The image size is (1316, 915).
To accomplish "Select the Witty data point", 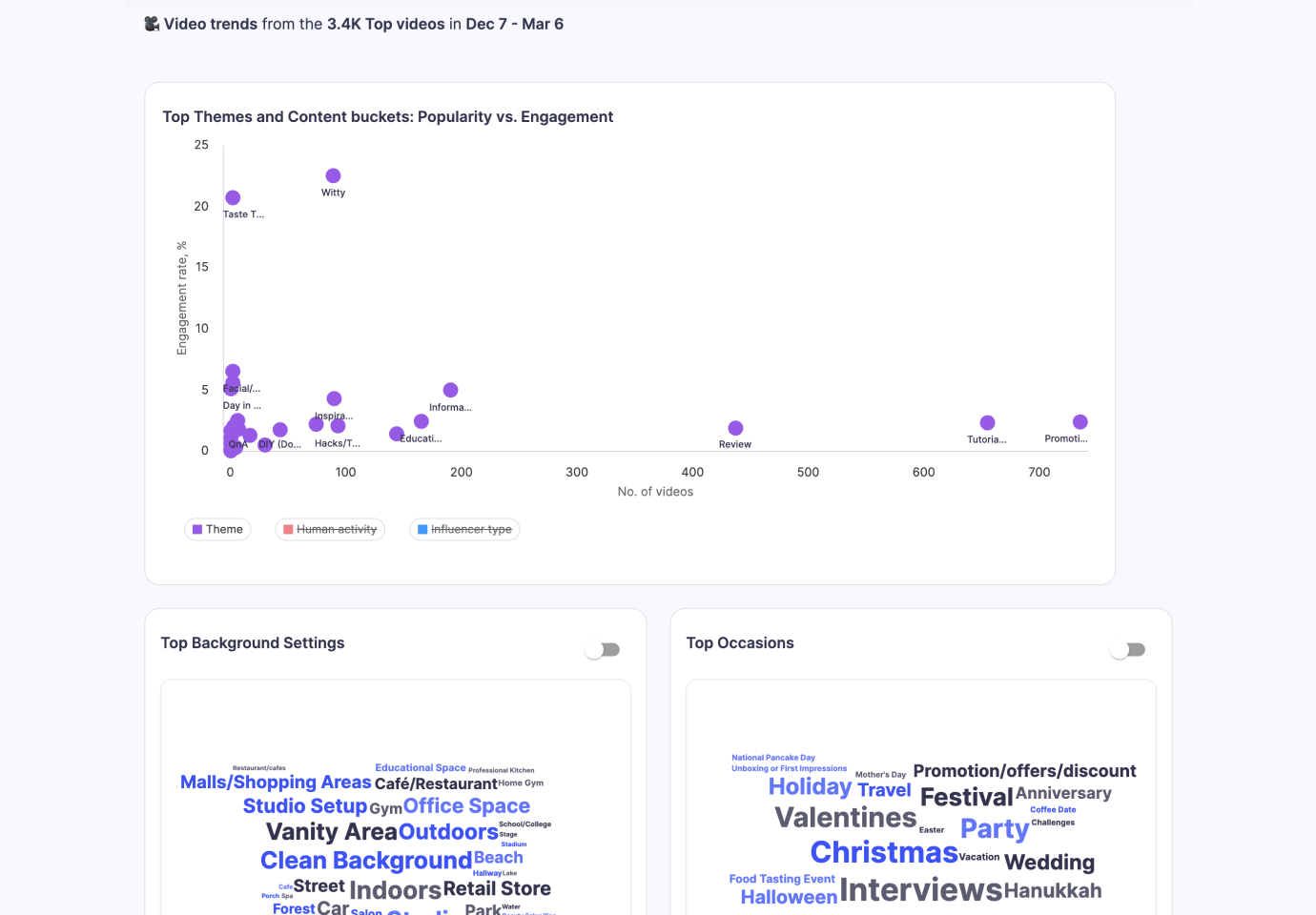I will pos(333,176).
